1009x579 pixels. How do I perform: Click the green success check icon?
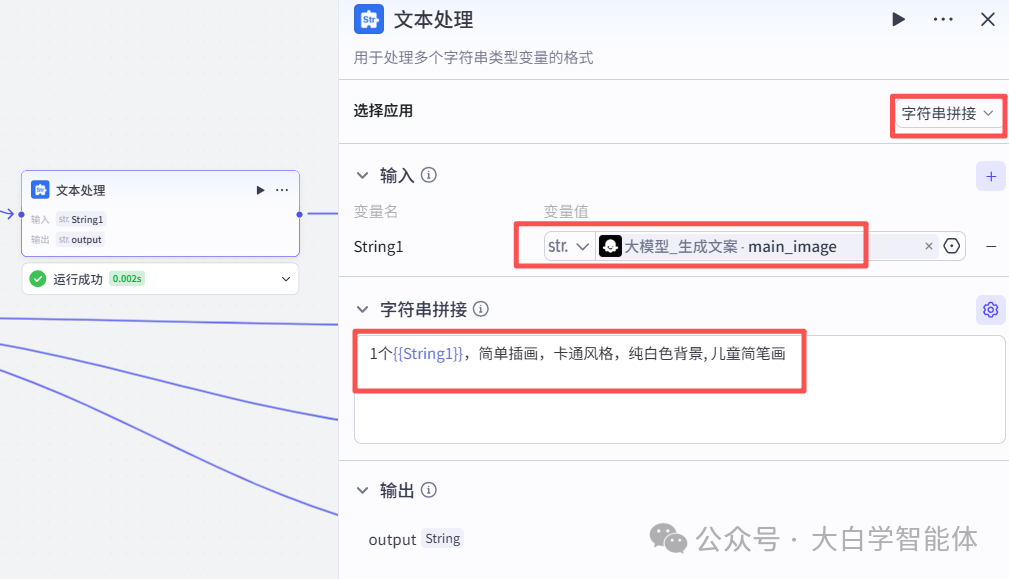point(38,279)
